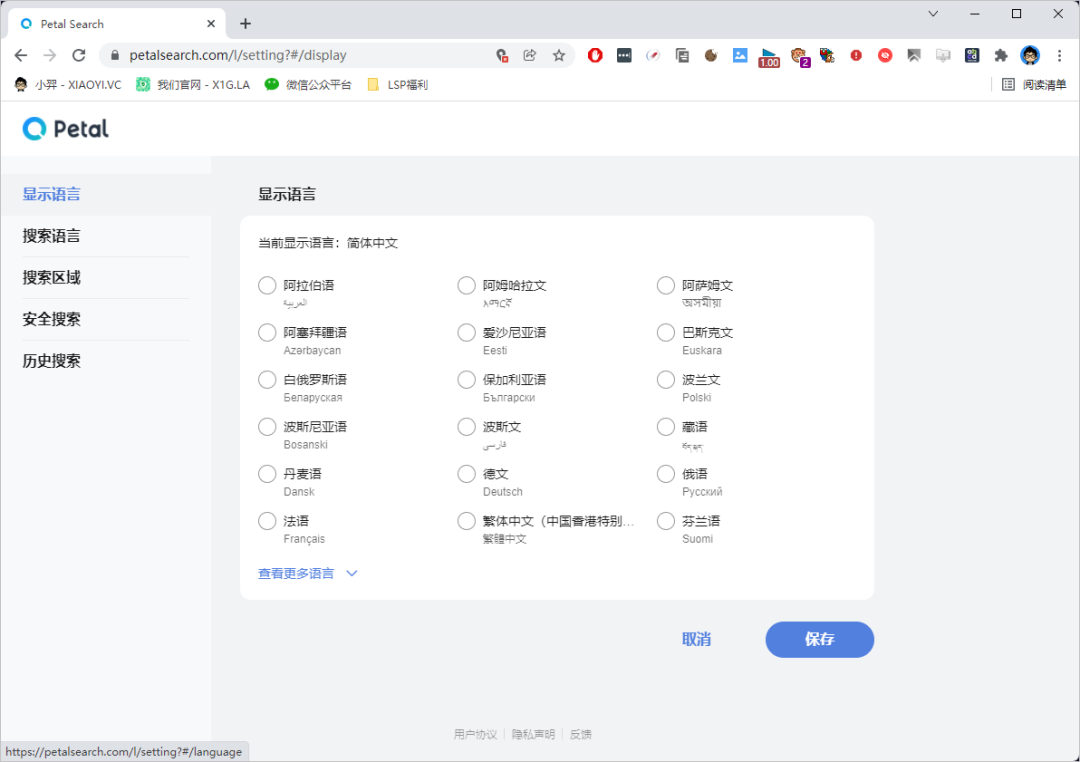Select the 丹麦语 radio button
Screen dimensions: 1080x762
(x=267, y=474)
